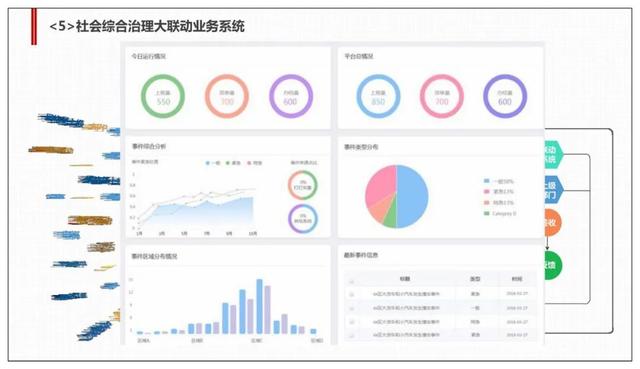This screenshot has height=369, width=640.
Task: Click the 类型 column header in the table
Action: coord(475,279)
